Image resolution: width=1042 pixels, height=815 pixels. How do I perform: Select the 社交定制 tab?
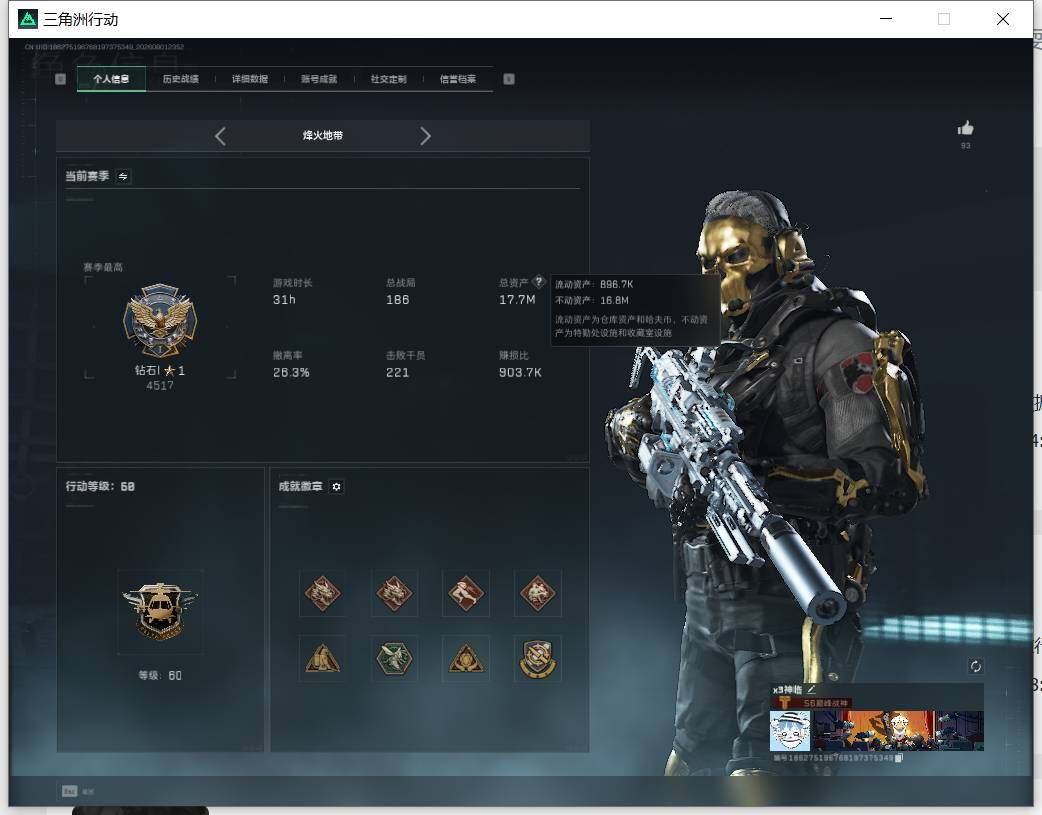[x=388, y=79]
